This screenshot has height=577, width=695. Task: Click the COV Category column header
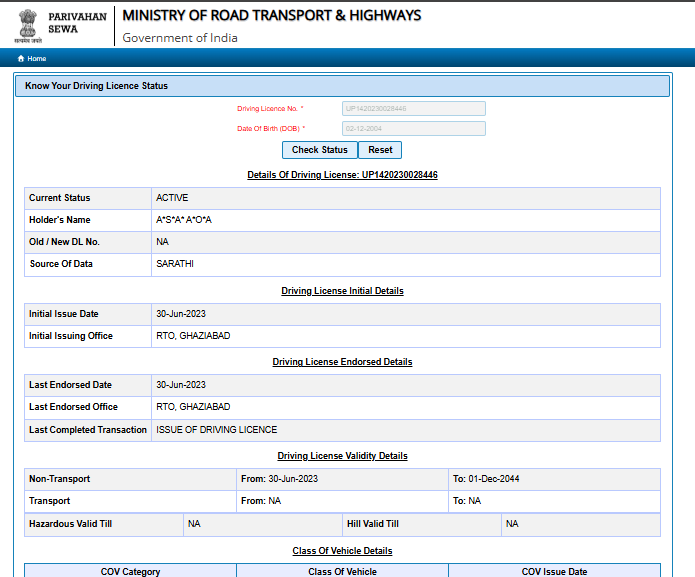coord(130,571)
